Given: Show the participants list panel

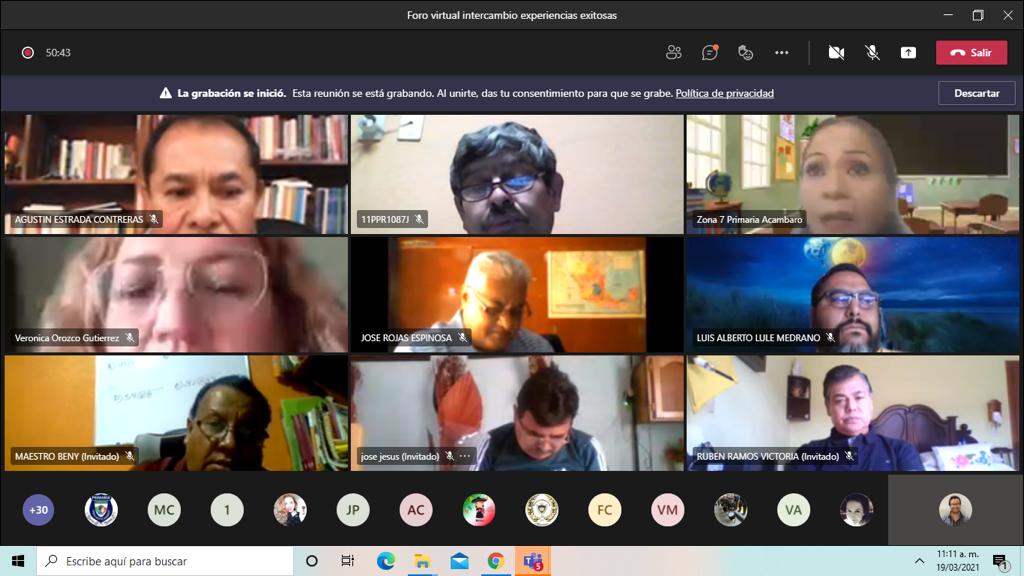Looking at the screenshot, I should [674, 53].
